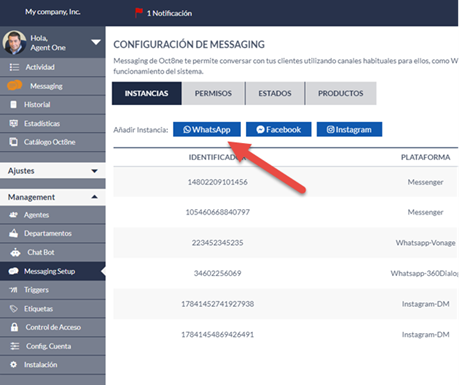This screenshot has width=459, height=385.
Task: Click the Chat Bot robot icon
Action: coord(15,252)
